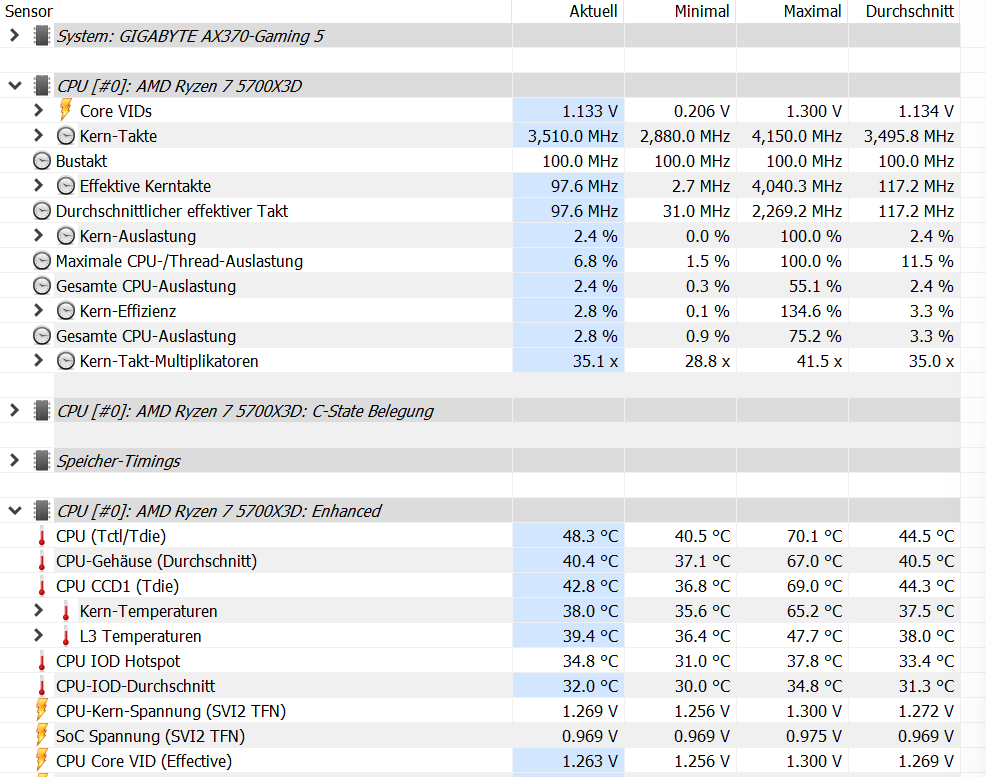Select the CPU-Gehäuse (Durchschnitt) label
Screen dimensions: 986x777
coord(156,561)
